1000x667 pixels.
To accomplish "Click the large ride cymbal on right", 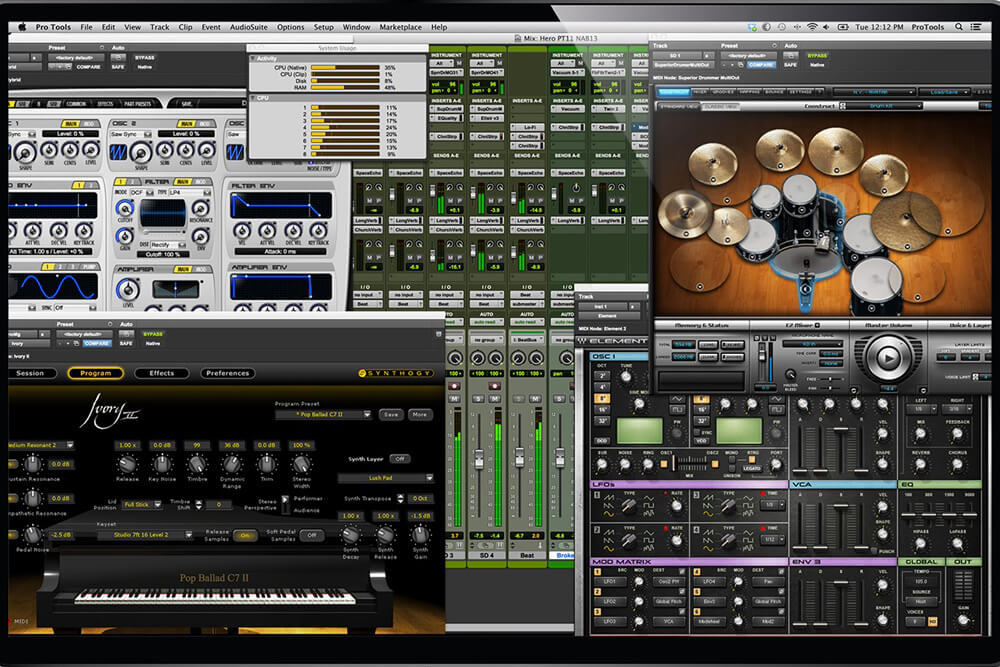I will coord(906,221).
